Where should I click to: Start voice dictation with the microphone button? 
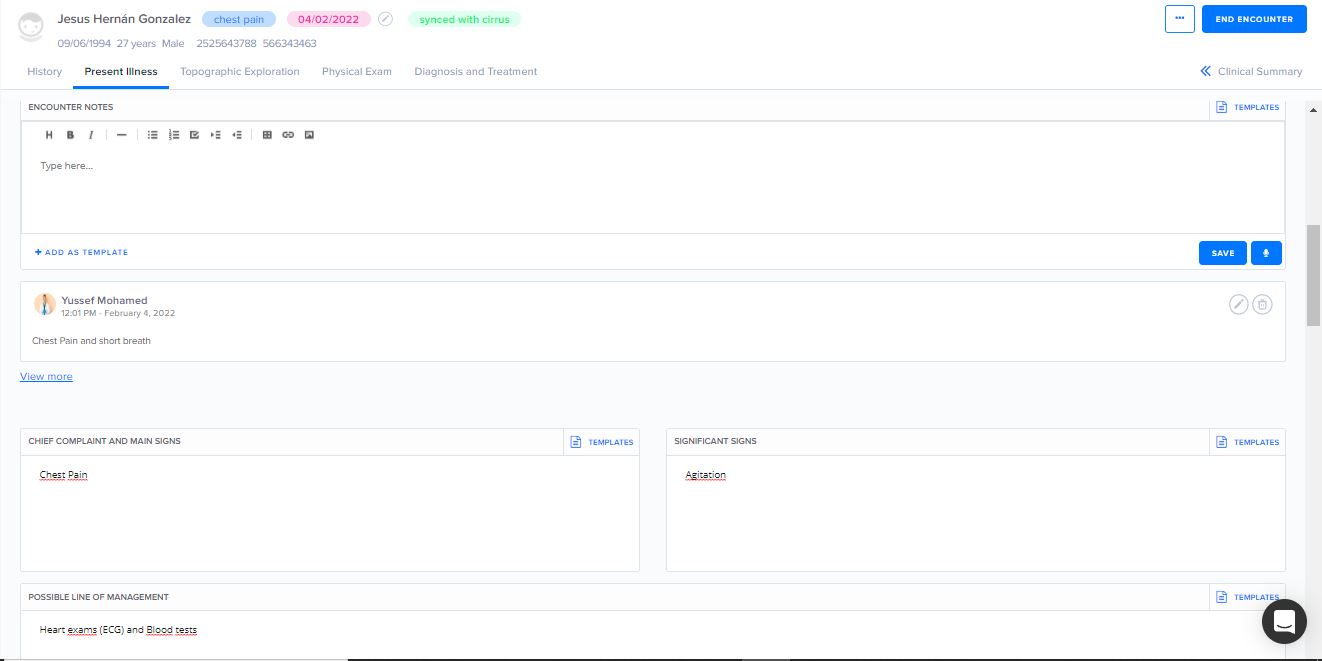1266,253
